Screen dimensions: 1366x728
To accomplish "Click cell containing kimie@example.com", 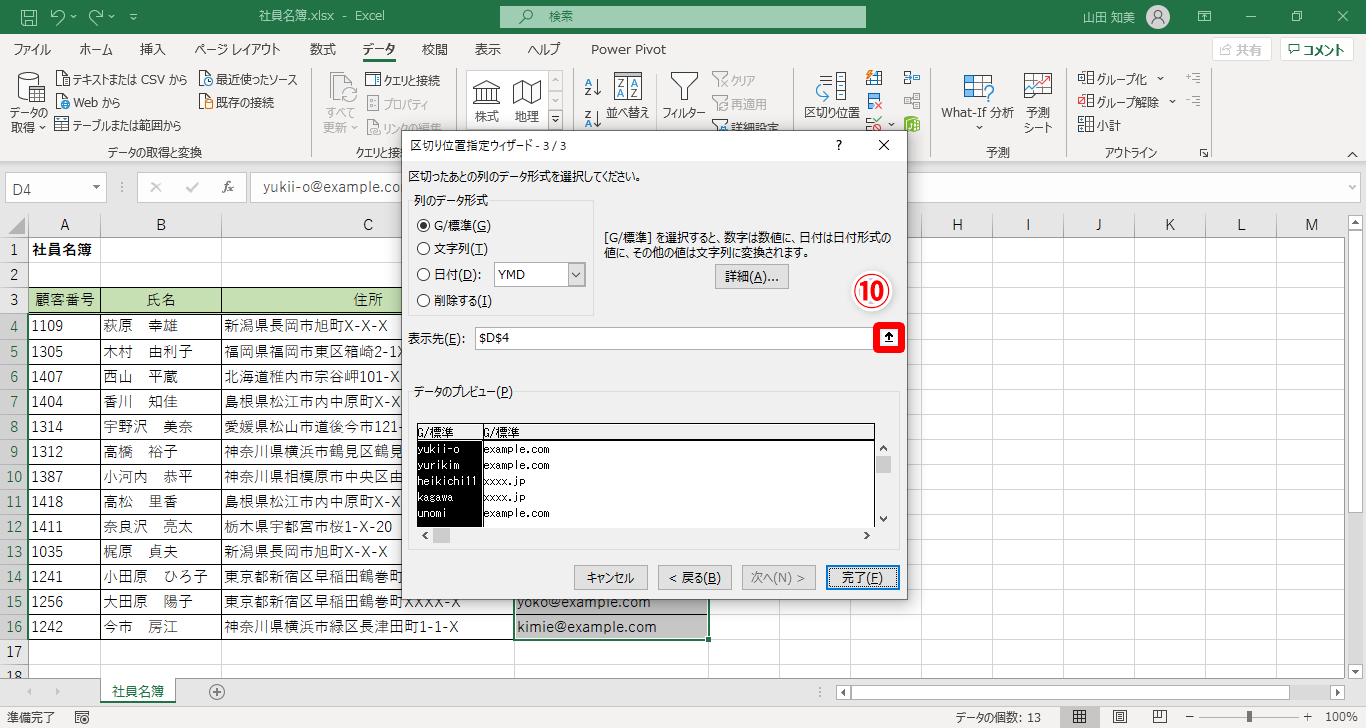I will 611,627.
